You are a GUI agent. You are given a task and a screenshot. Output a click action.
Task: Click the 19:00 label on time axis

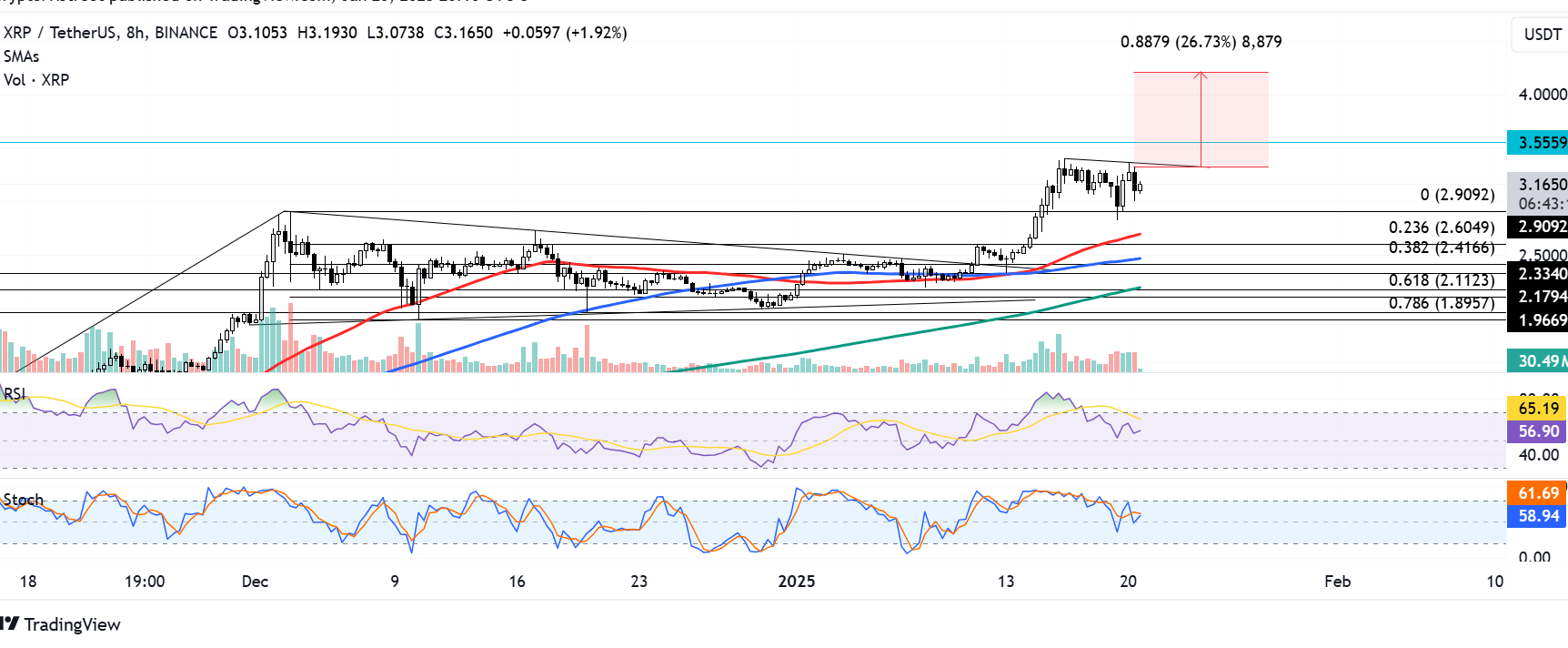[x=145, y=582]
